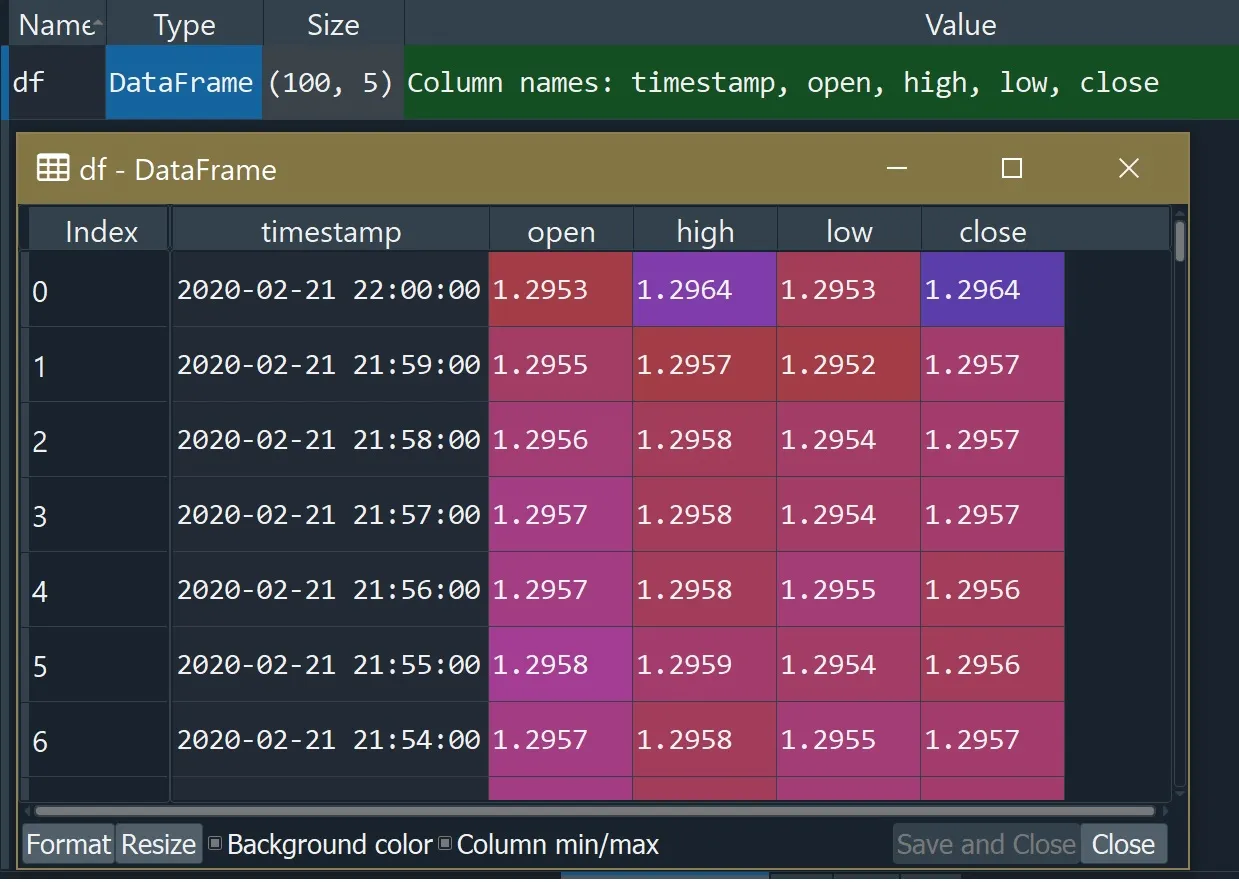Click the Resize button
Image resolution: width=1239 pixels, height=882 pixels.
click(159, 845)
